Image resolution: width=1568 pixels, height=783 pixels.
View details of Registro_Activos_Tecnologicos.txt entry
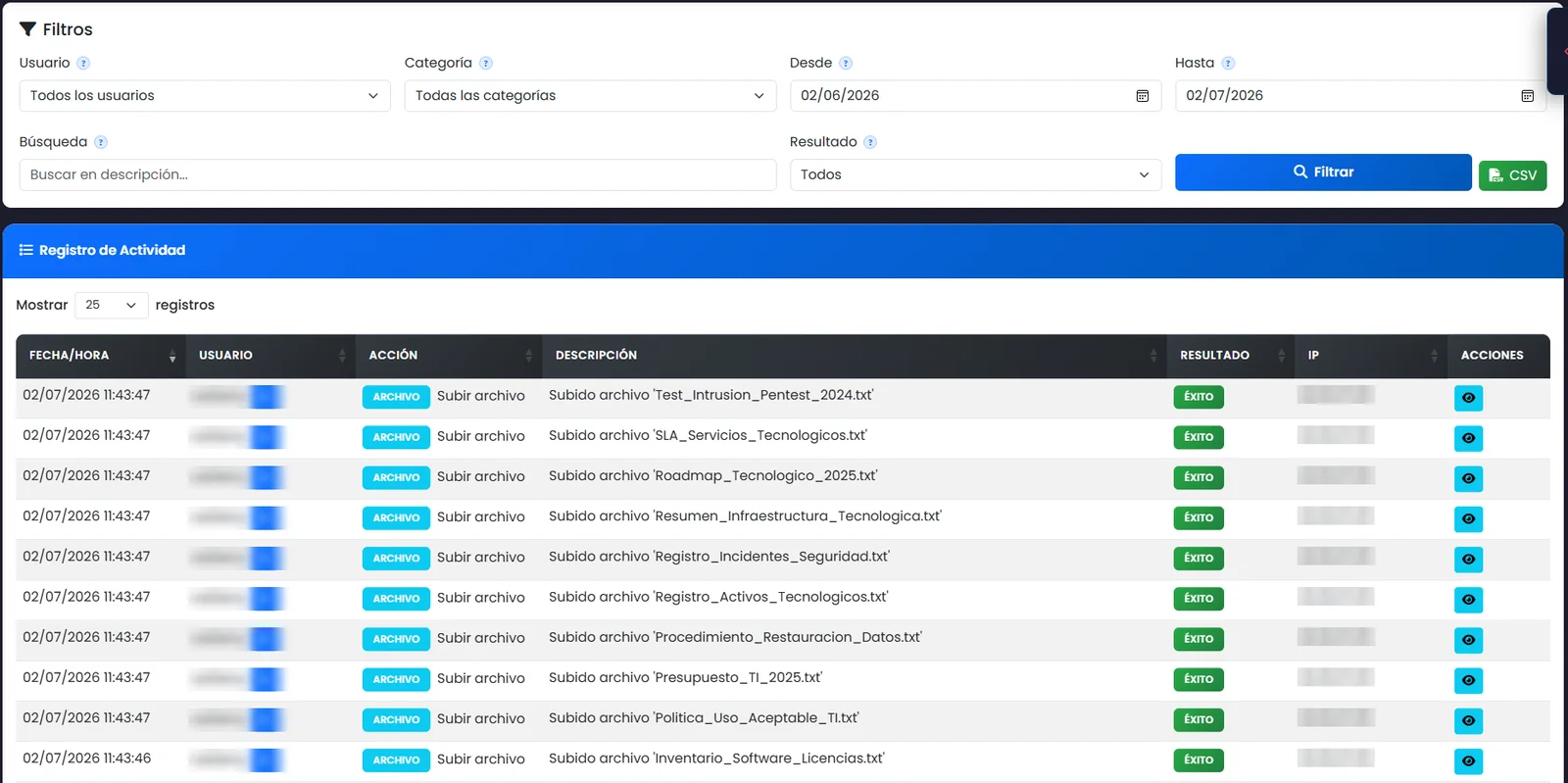click(1468, 600)
